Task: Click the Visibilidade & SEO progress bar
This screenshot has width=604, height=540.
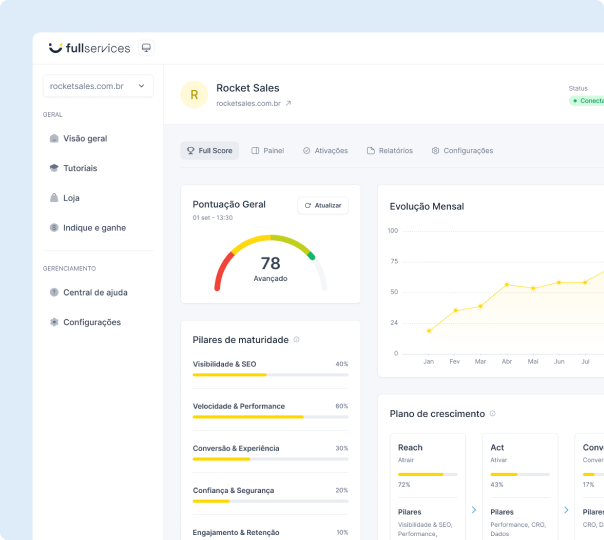Action: tap(270, 375)
